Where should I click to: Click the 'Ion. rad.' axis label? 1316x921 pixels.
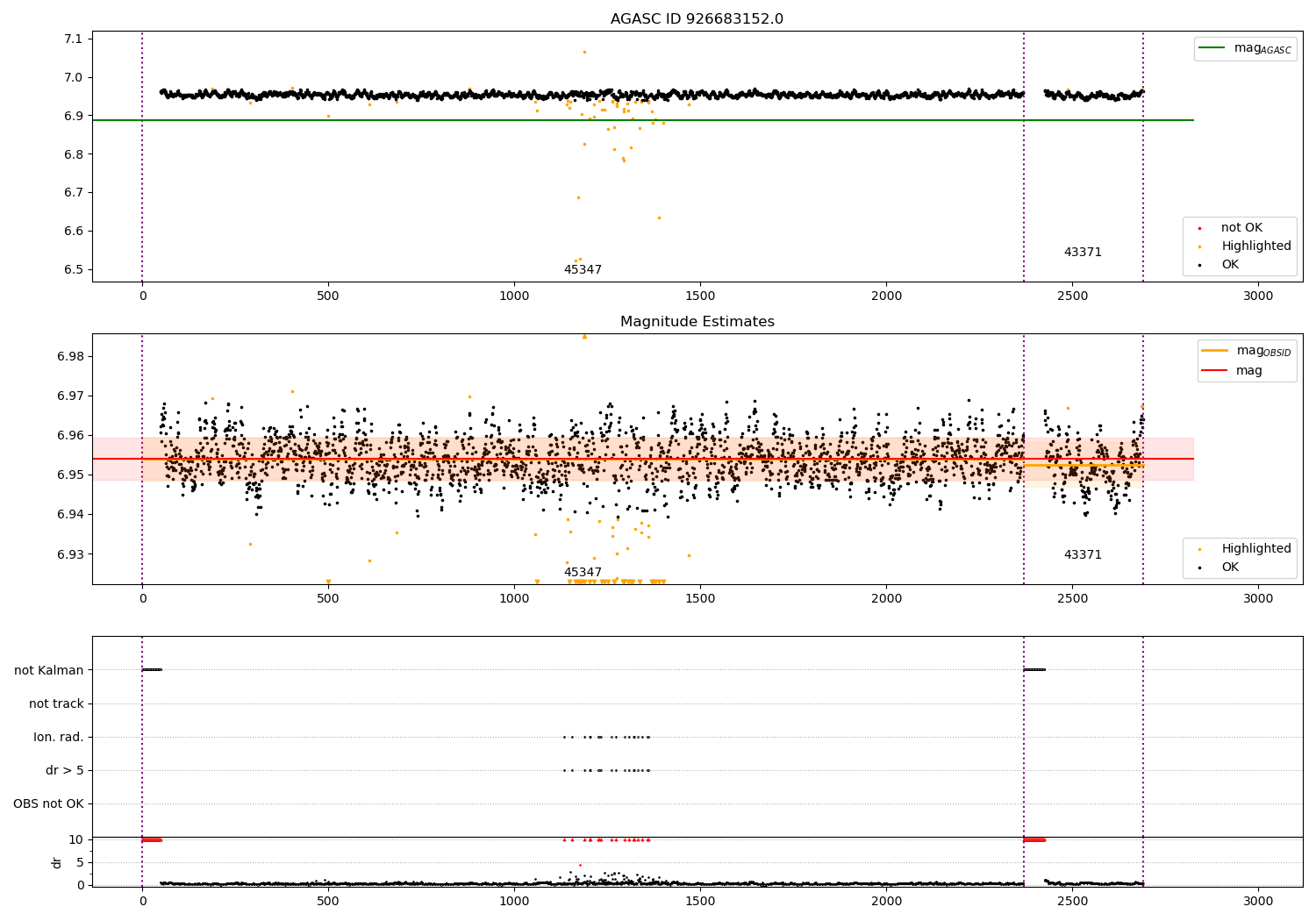click(x=59, y=738)
